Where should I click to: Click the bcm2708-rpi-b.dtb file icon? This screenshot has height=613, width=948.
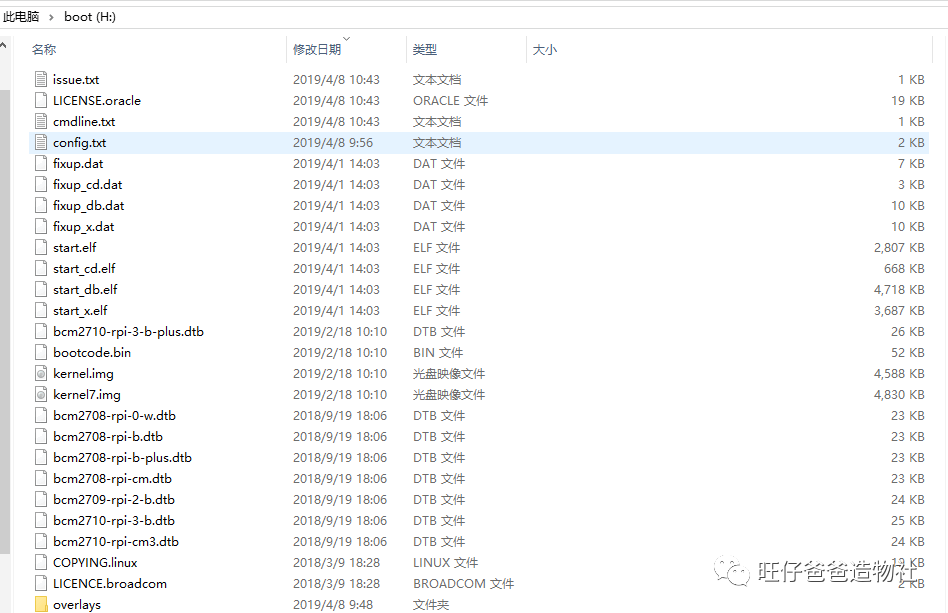(x=41, y=436)
